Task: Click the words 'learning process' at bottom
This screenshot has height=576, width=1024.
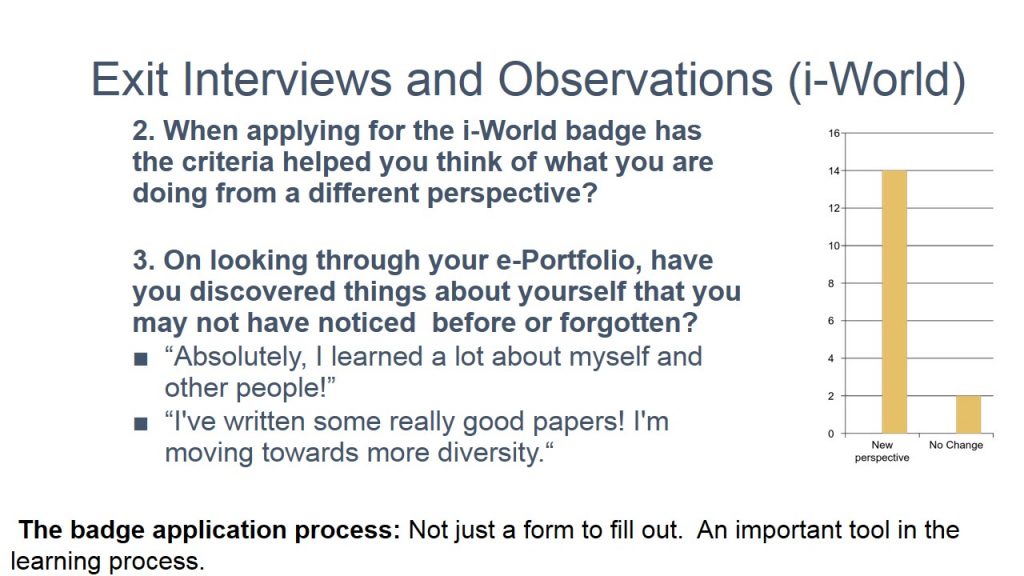Action: pos(106,561)
